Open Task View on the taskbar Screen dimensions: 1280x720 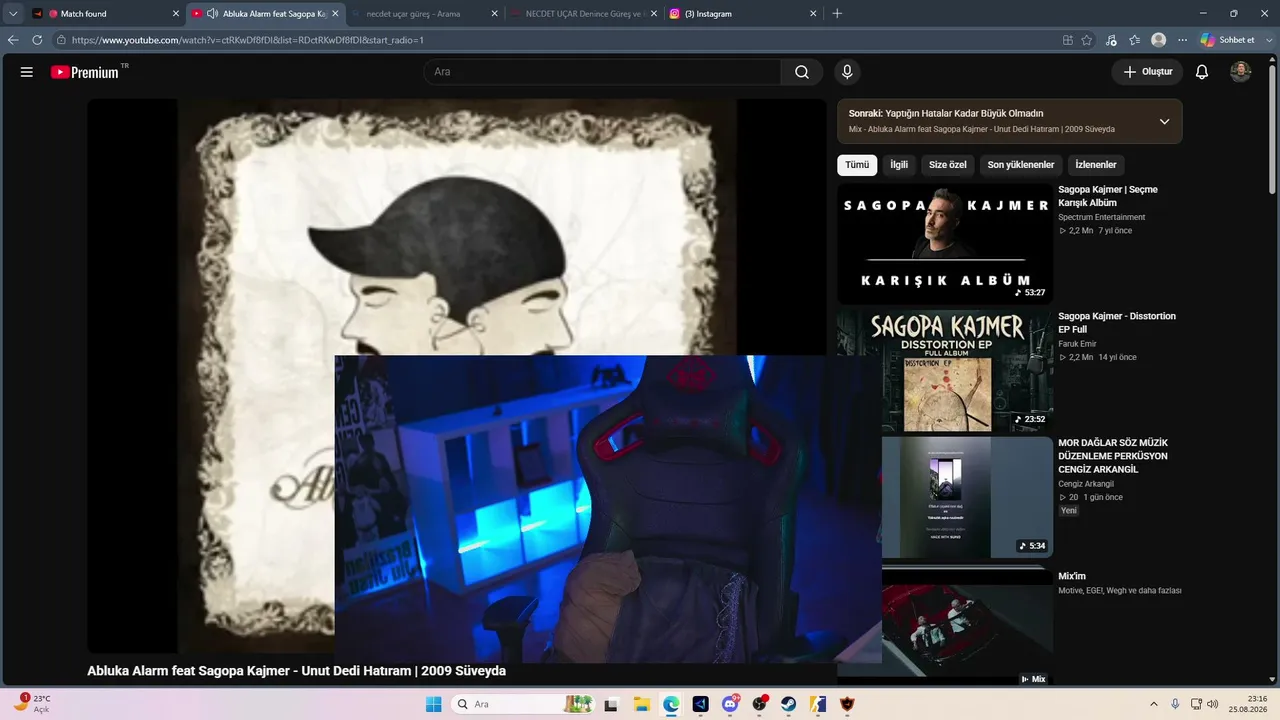pyautogui.click(x=611, y=704)
